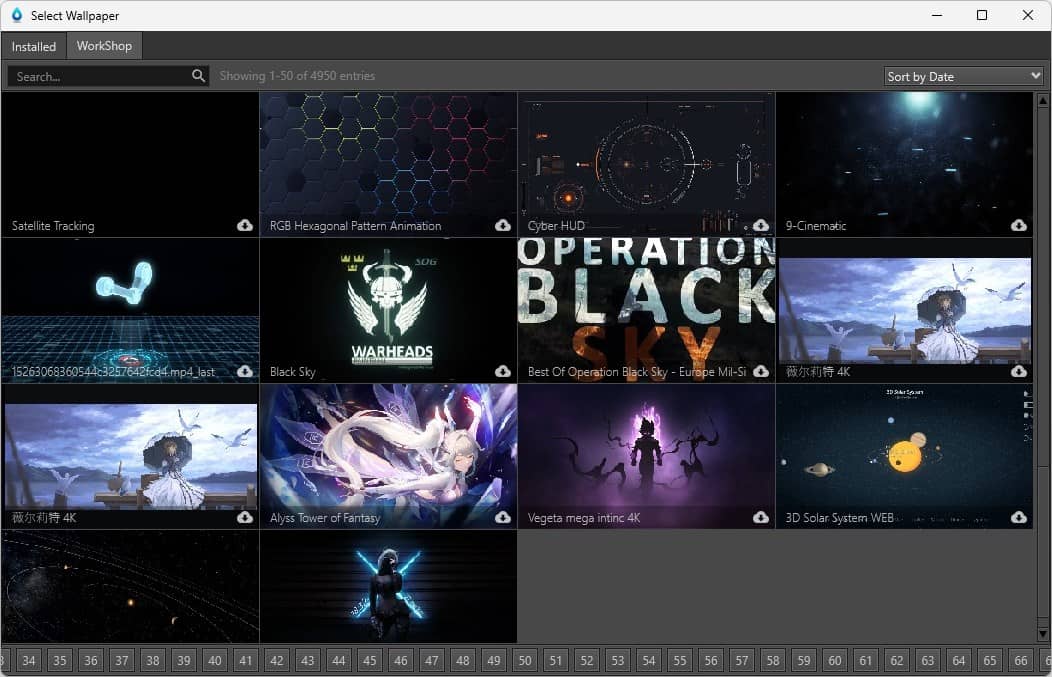
Task: Open page 66 of results
Action: [1020, 661]
